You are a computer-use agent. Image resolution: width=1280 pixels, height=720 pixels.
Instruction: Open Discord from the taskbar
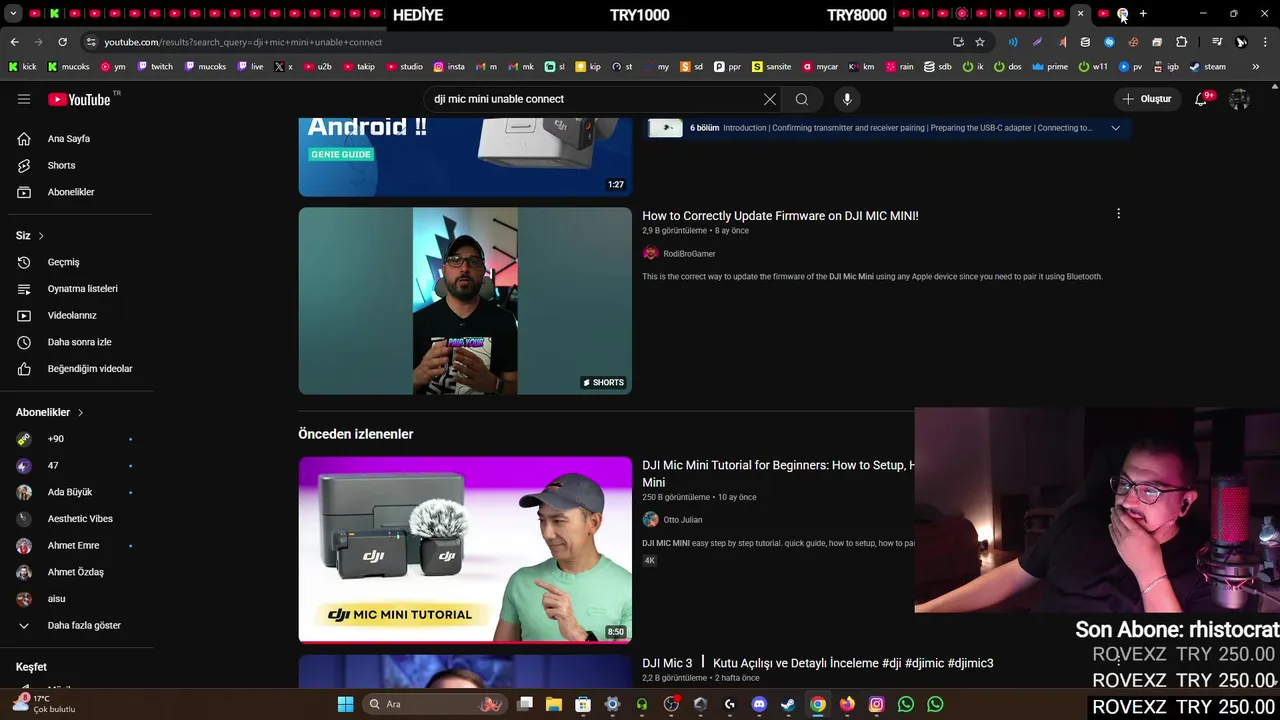tap(759, 704)
